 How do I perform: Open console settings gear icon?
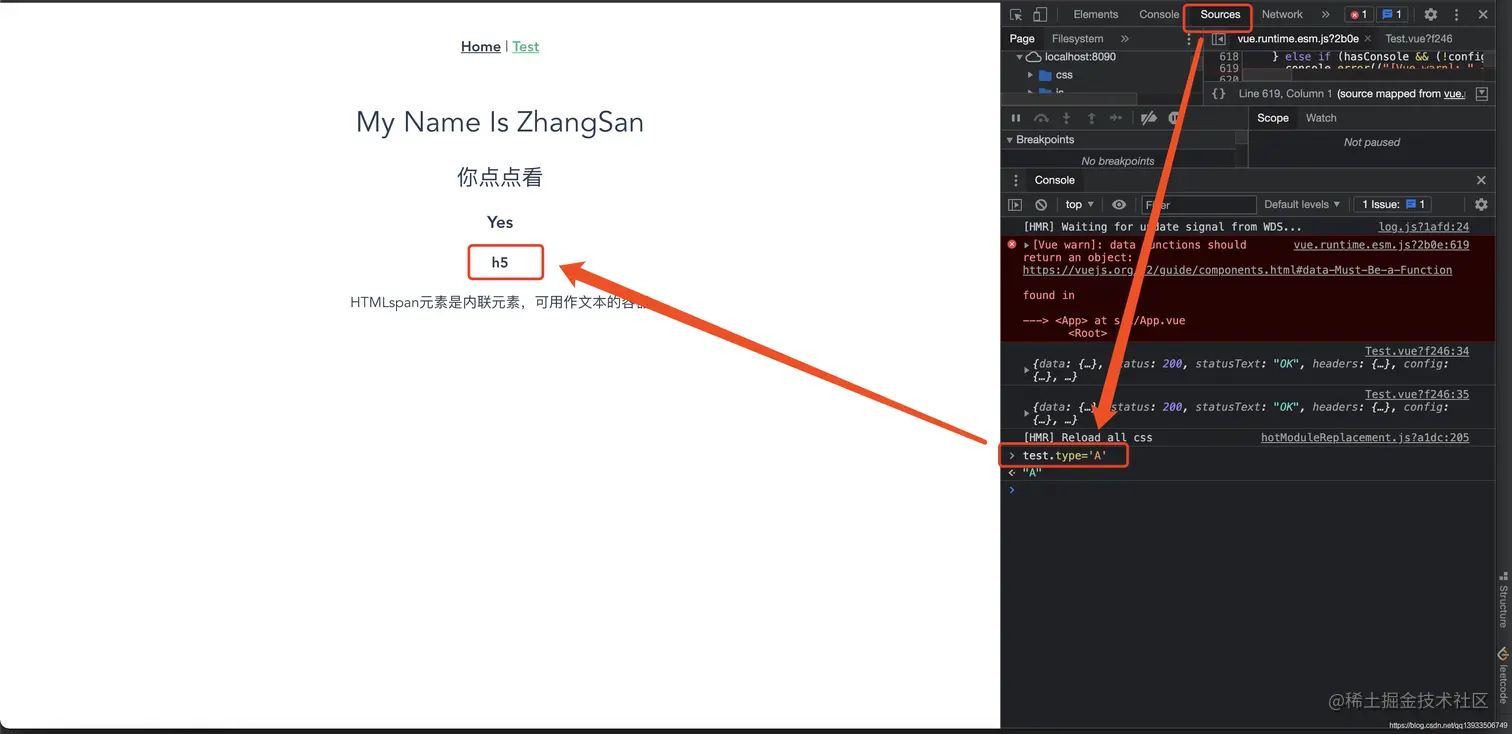coord(1481,205)
